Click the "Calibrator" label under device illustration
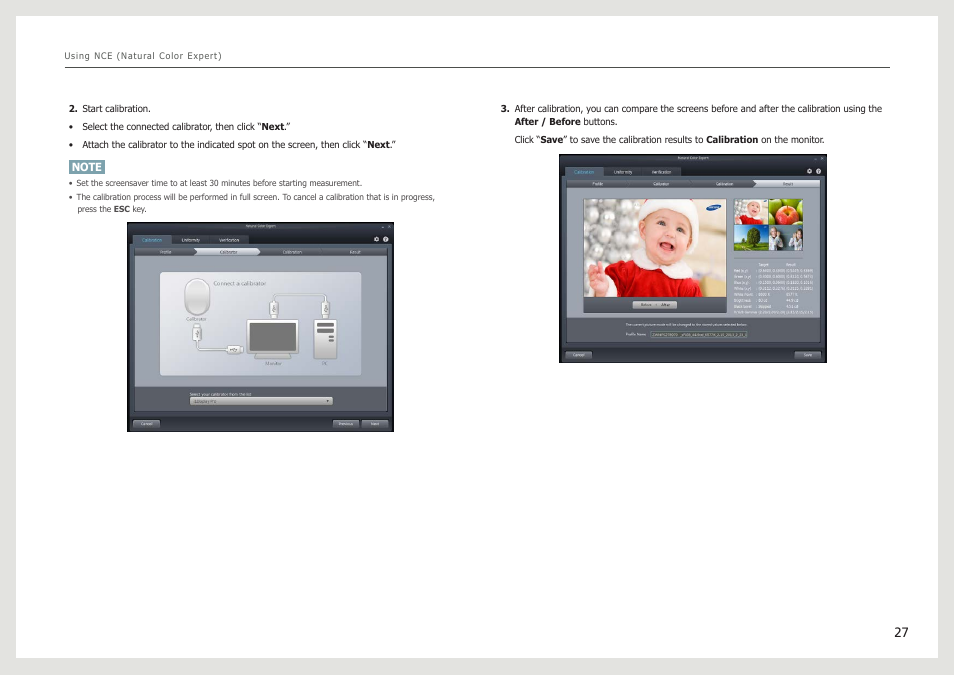This screenshot has height=675, width=954. pyautogui.click(x=196, y=319)
